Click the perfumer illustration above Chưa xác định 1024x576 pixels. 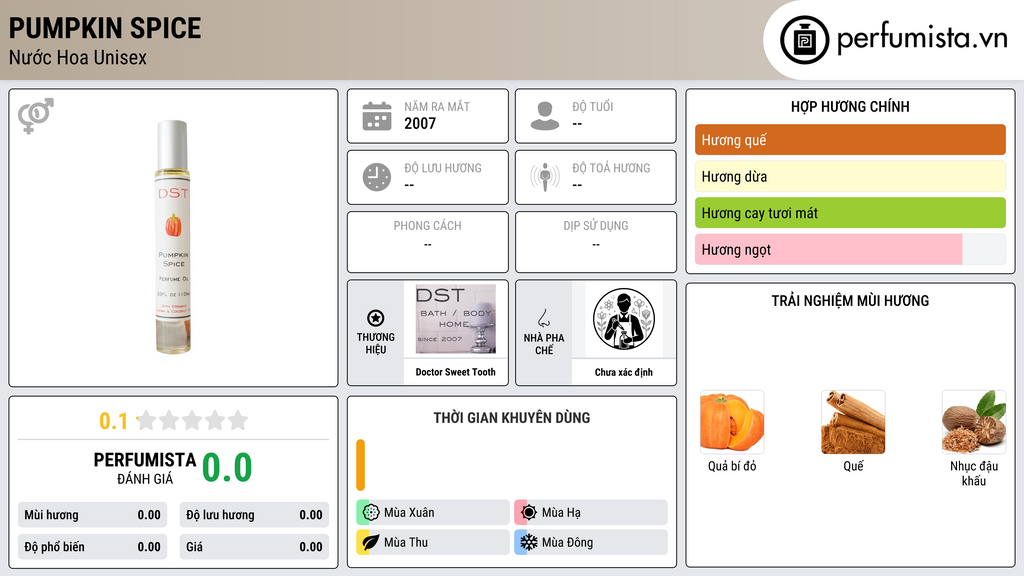(x=624, y=319)
